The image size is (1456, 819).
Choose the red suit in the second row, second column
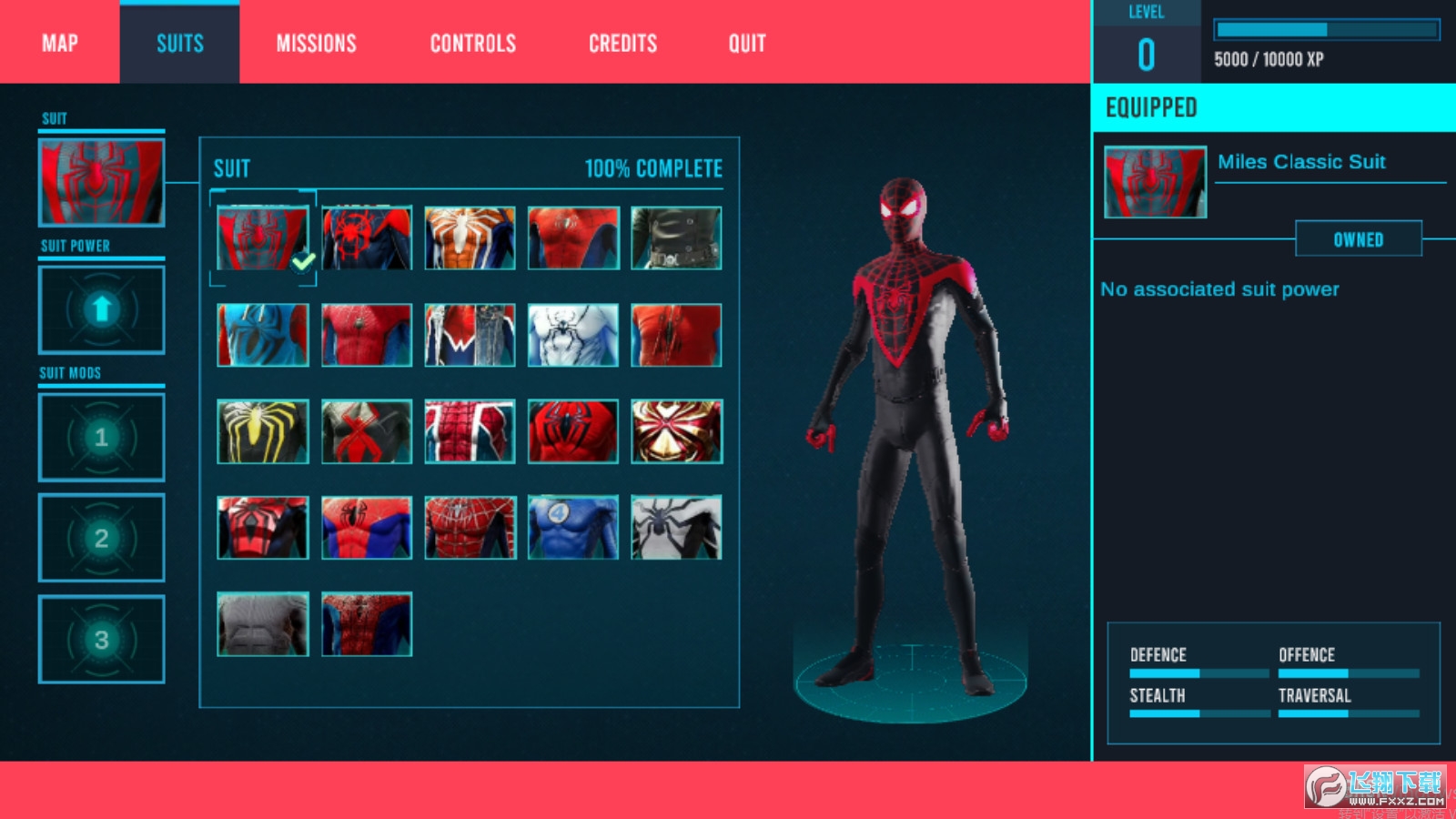coord(367,335)
